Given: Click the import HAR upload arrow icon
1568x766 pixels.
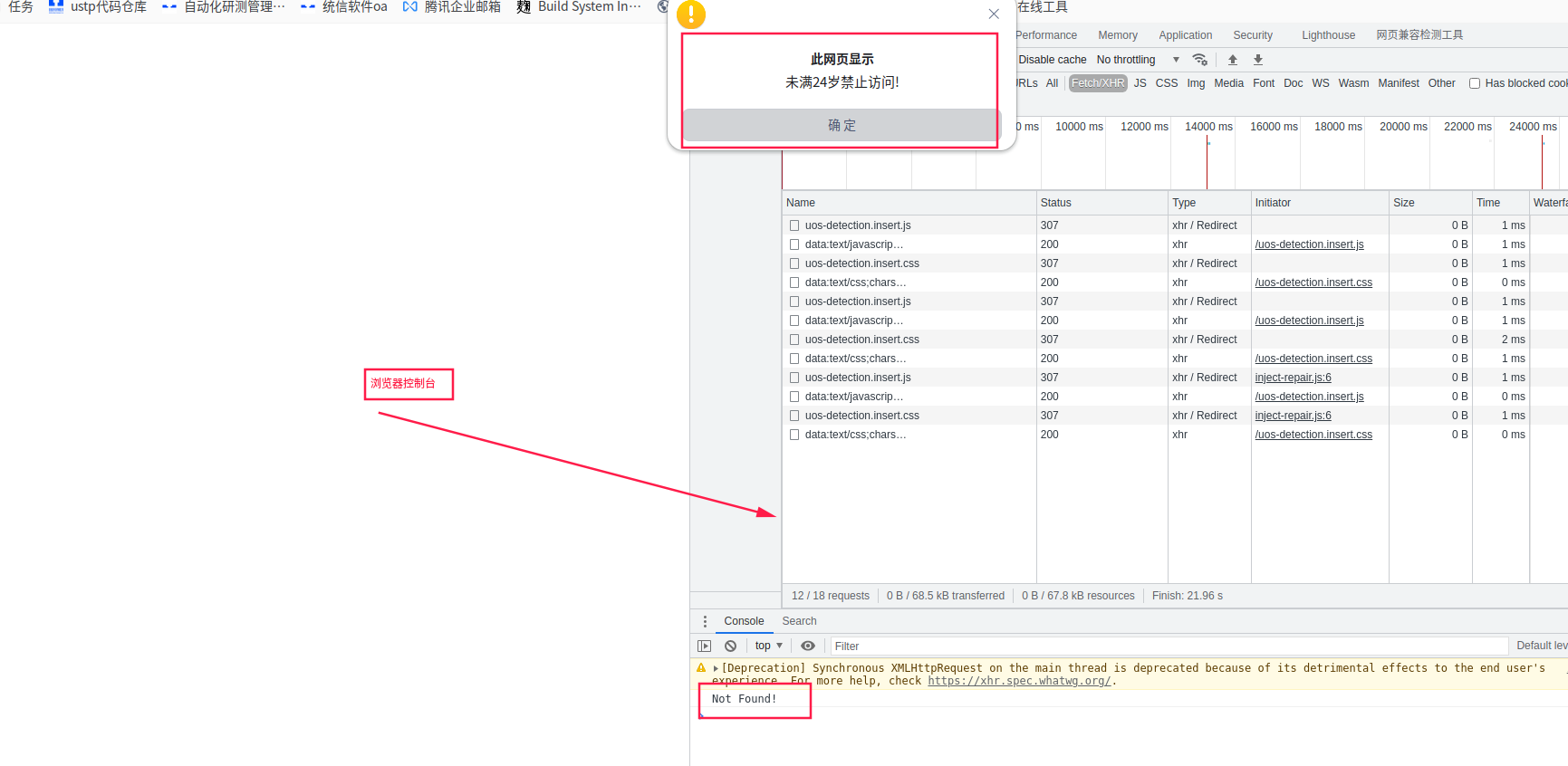Looking at the screenshot, I should pyautogui.click(x=1232, y=60).
